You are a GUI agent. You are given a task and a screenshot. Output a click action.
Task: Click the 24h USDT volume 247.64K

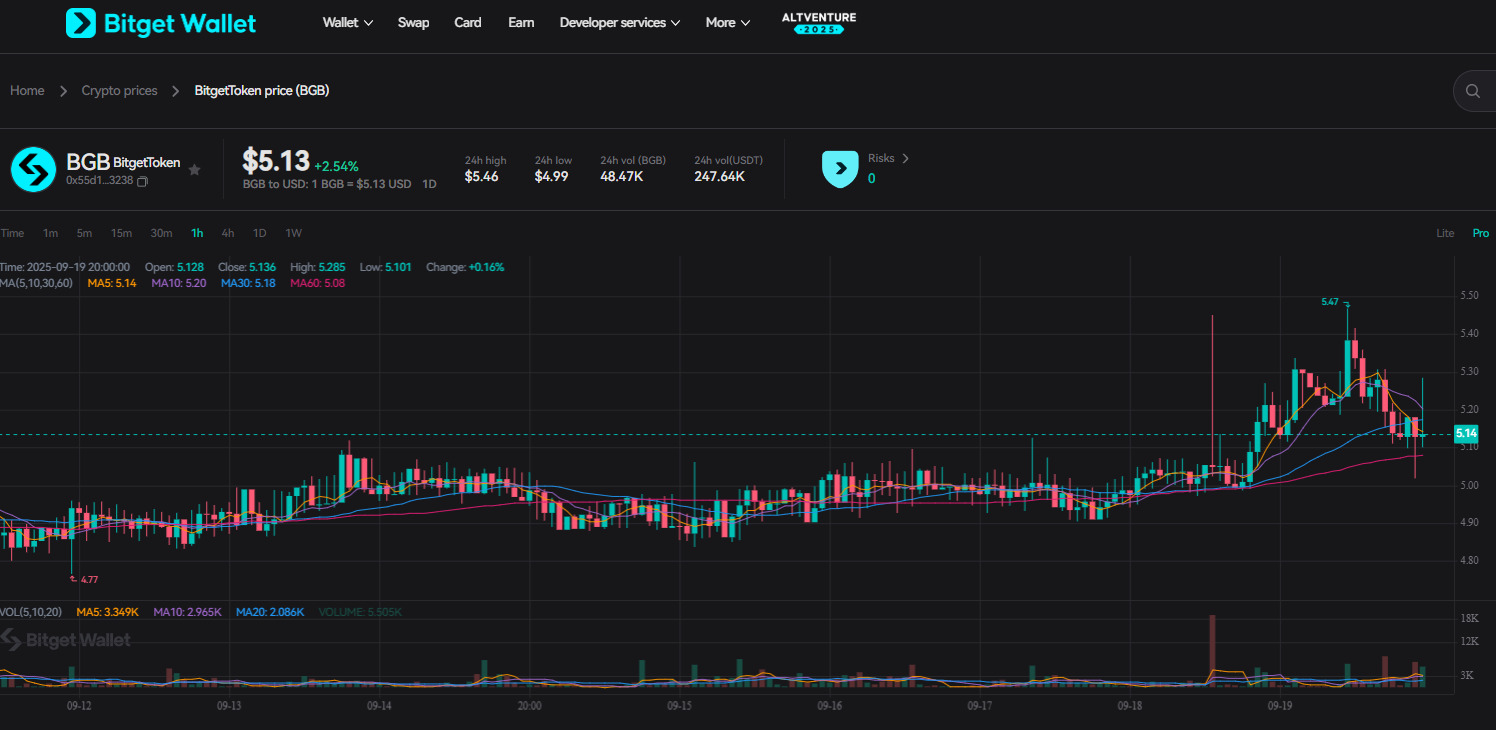click(720, 177)
